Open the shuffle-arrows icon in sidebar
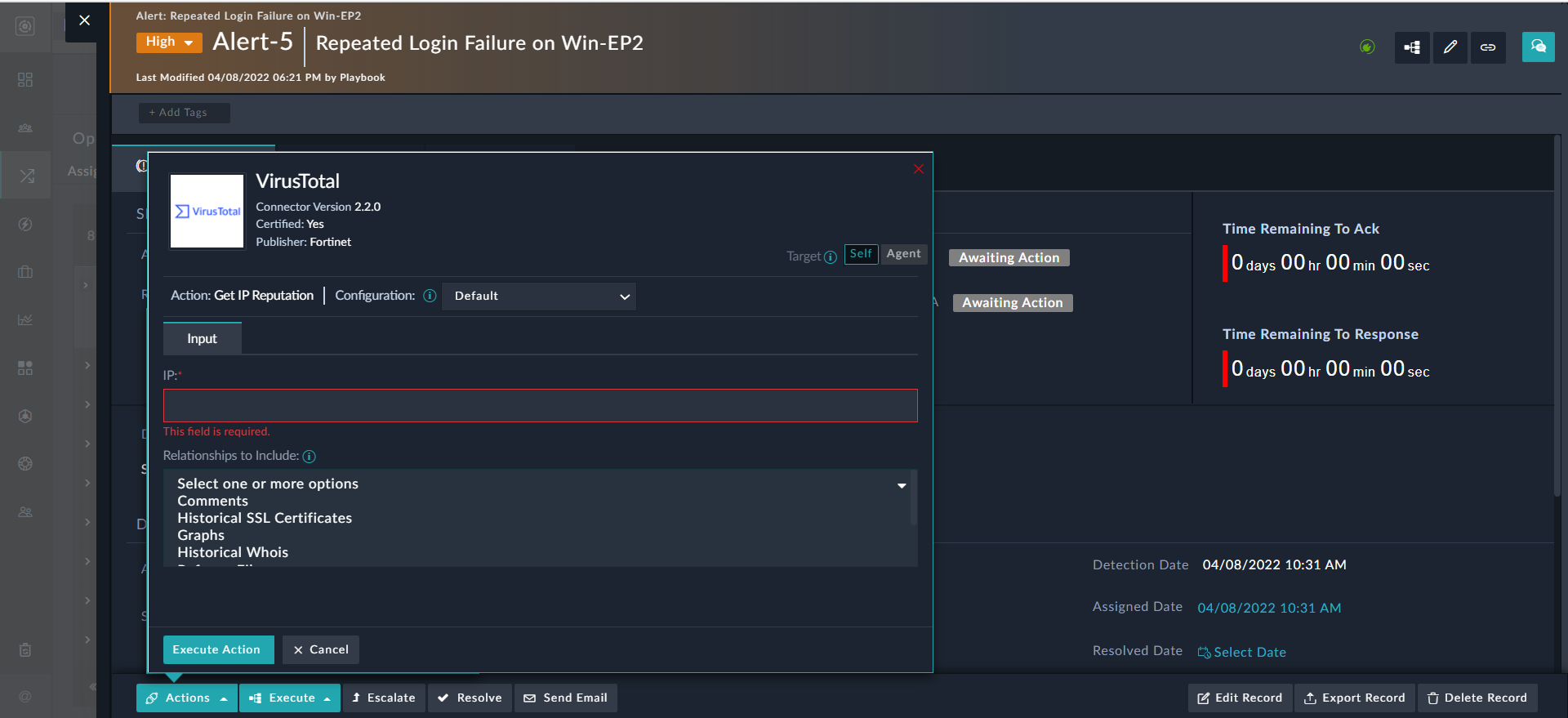 pyautogui.click(x=25, y=176)
